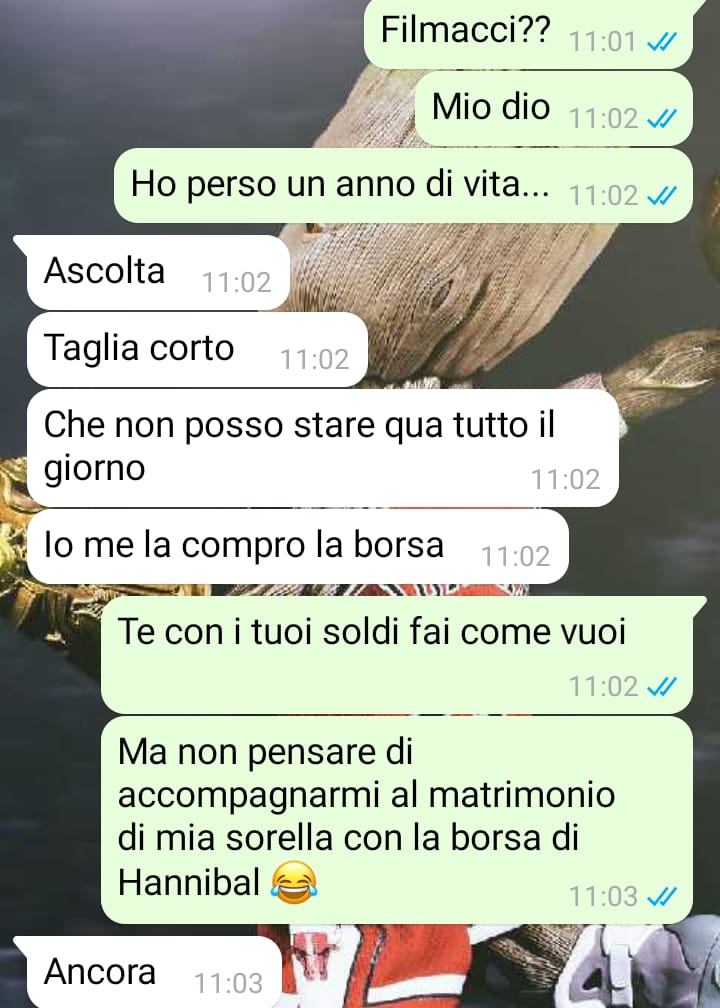720x1008 pixels.
Task: Tap the 'Taglia corto' message bubble
Action: [x=197, y=350]
